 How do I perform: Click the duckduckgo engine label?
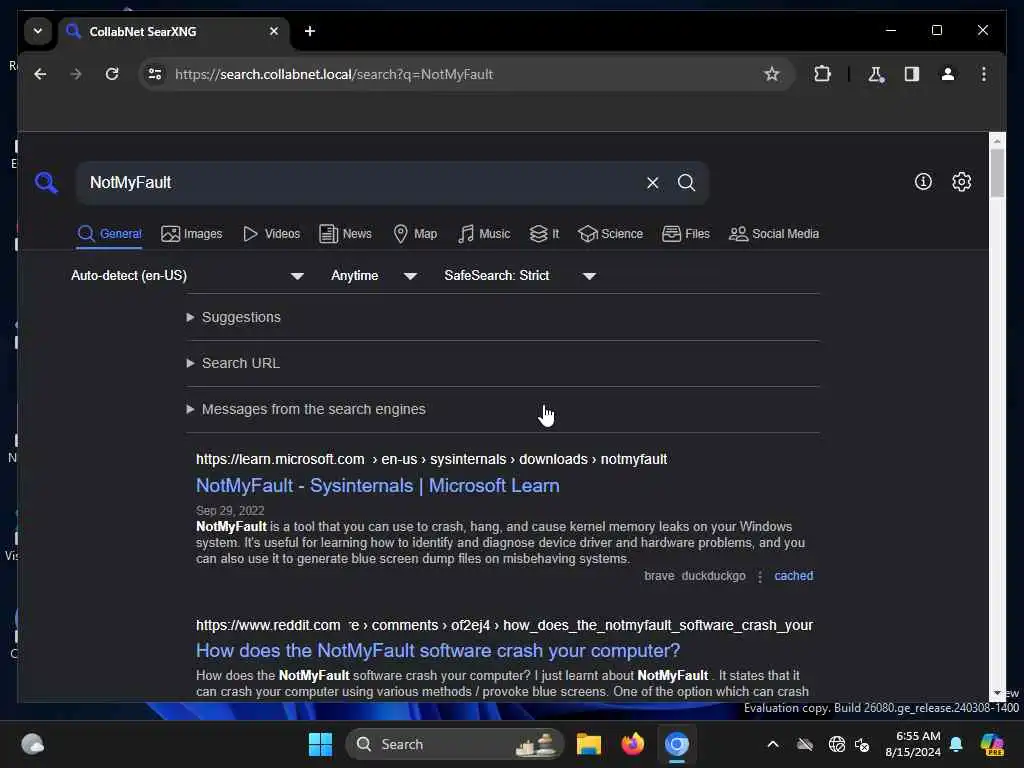[x=713, y=576]
